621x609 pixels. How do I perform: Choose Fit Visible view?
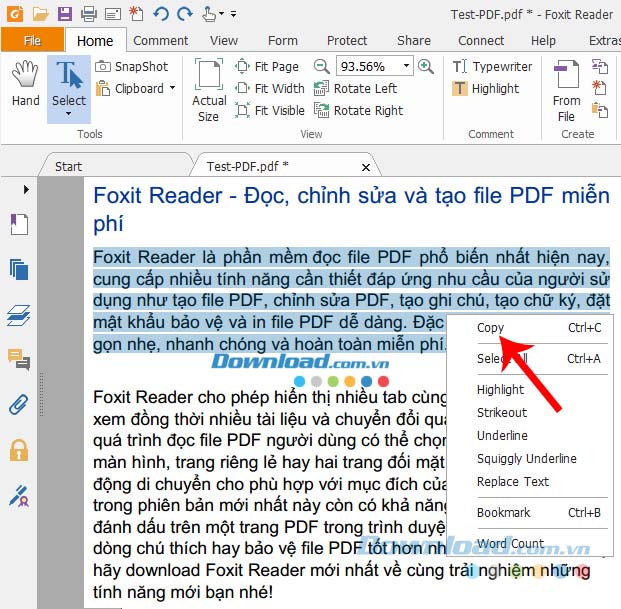pos(270,110)
